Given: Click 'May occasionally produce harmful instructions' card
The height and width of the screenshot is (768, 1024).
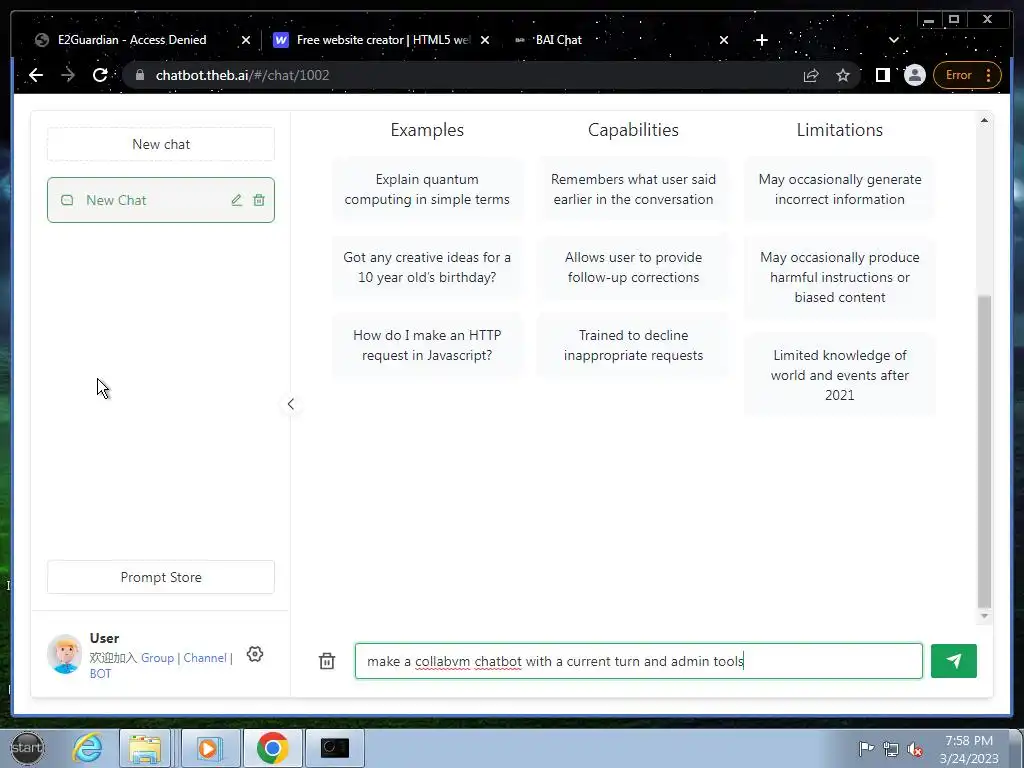Looking at the screenshot, I should click(840, 277).
